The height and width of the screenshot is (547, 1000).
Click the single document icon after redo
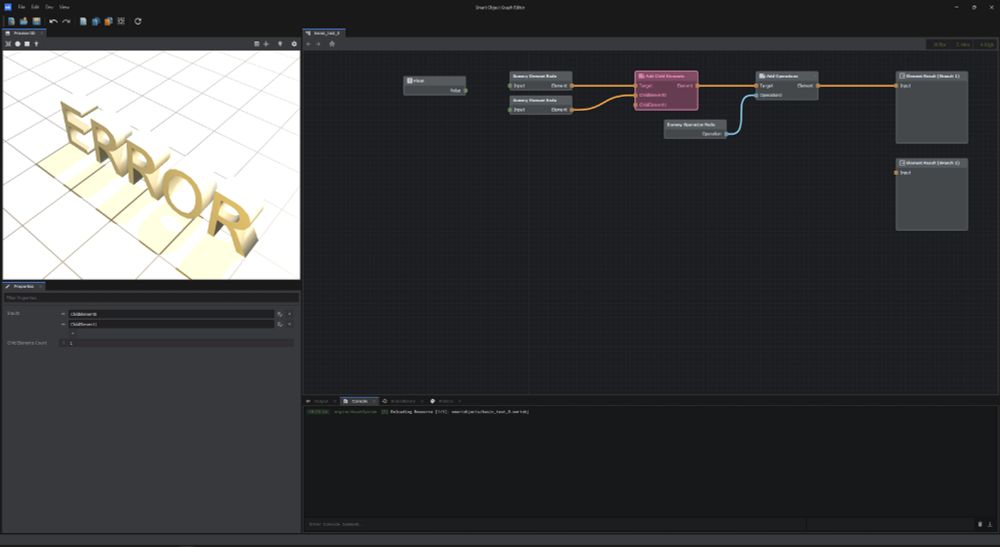click(x=83, y=21)
